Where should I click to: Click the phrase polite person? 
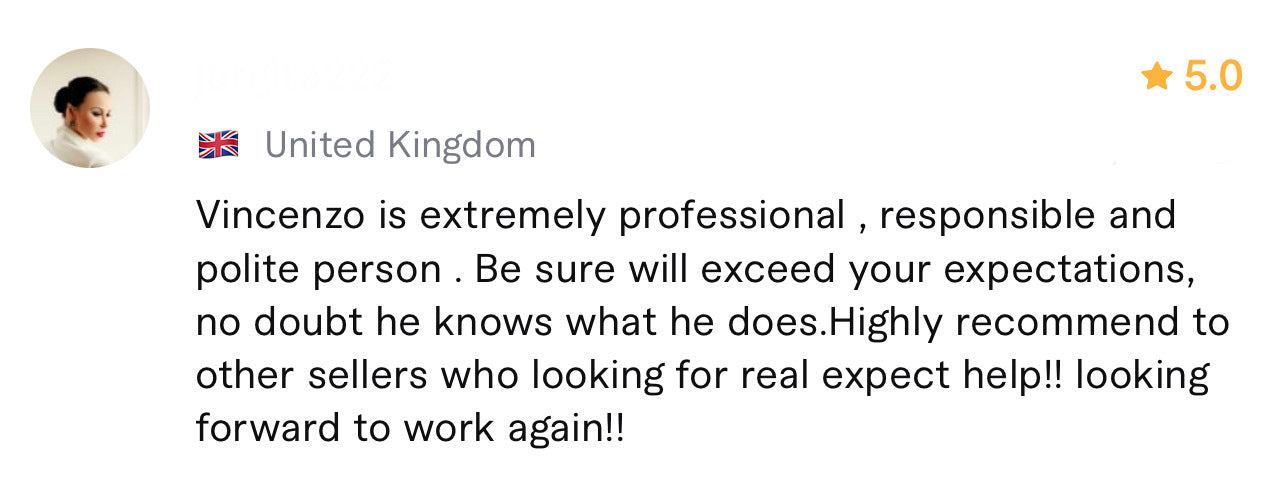tap(318, 272)
